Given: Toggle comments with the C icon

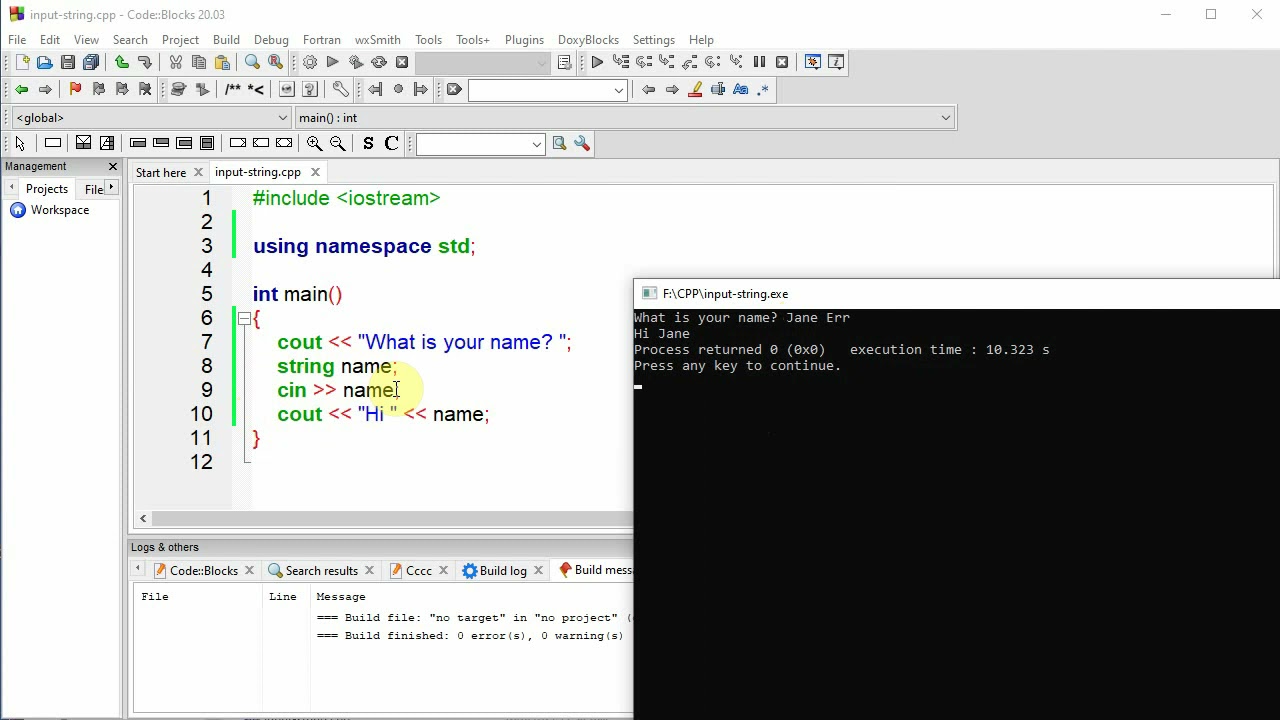Looking at the screenshot, I should tap(391, 144).
